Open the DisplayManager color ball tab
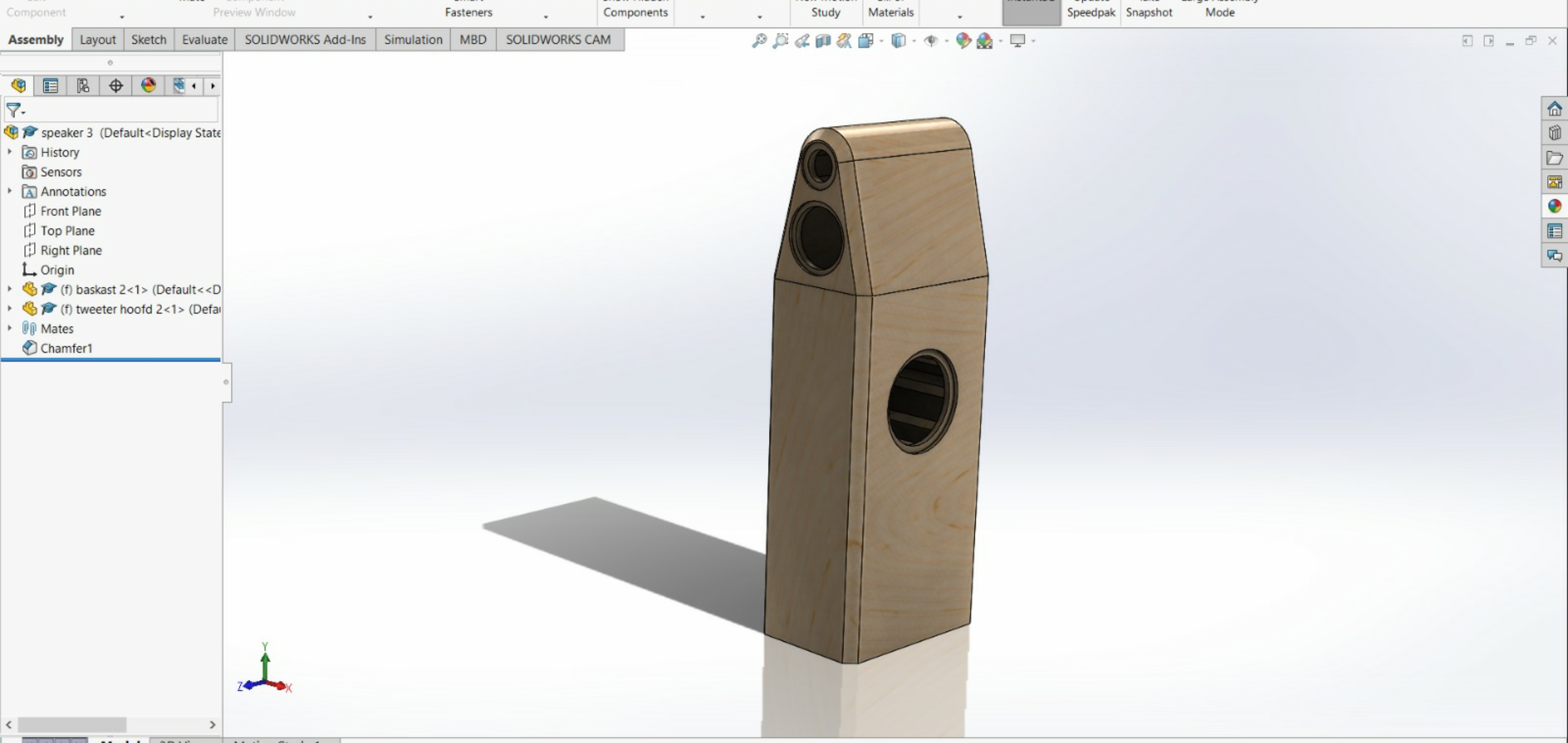1568x743 pixels. point(148,86)
